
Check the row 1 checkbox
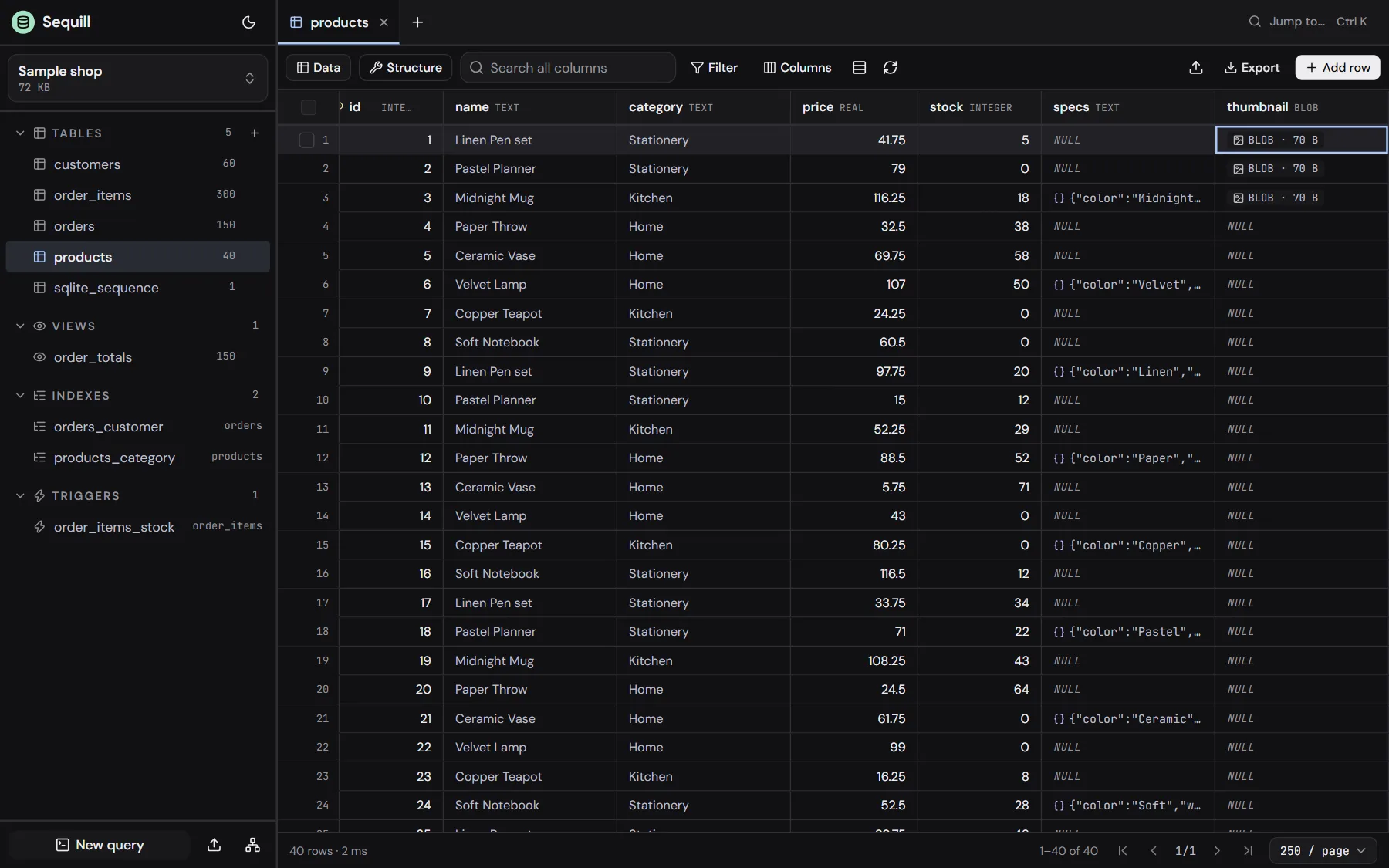tap(306, 140)
